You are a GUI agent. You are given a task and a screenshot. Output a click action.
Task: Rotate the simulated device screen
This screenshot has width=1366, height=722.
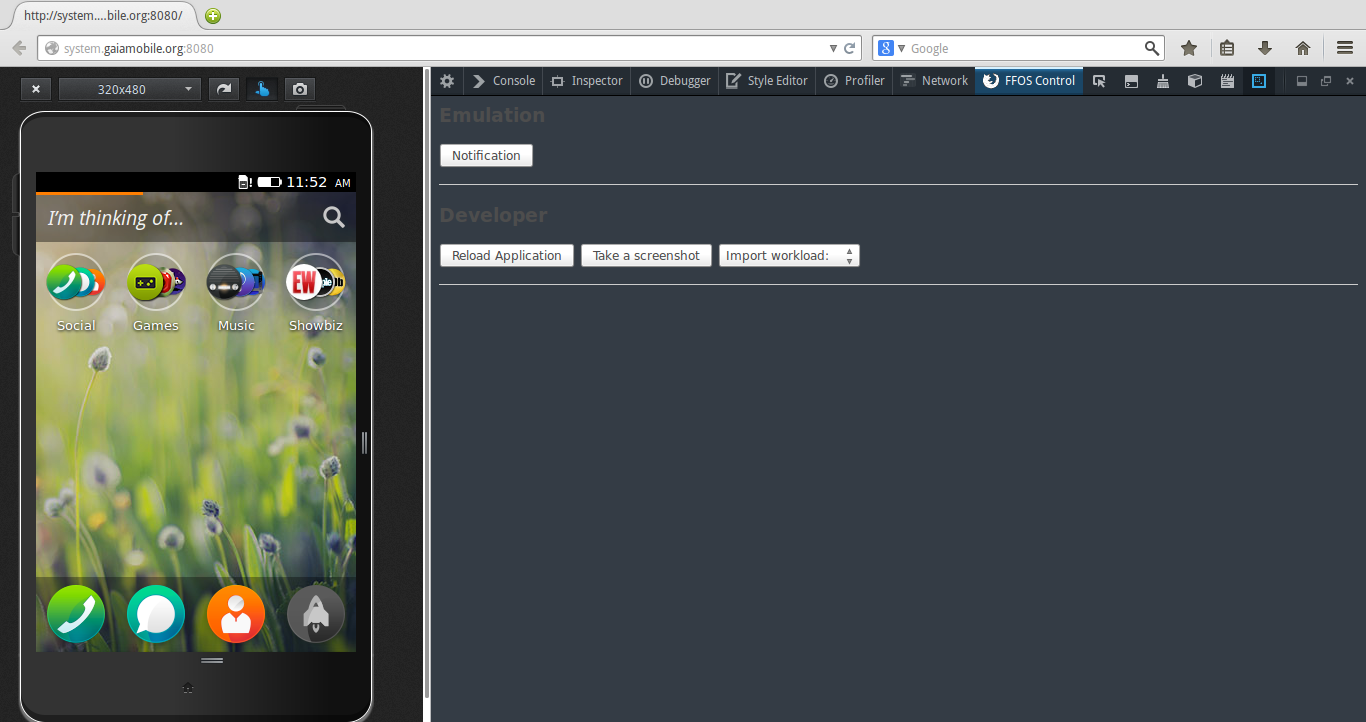(x=223, y=88)
